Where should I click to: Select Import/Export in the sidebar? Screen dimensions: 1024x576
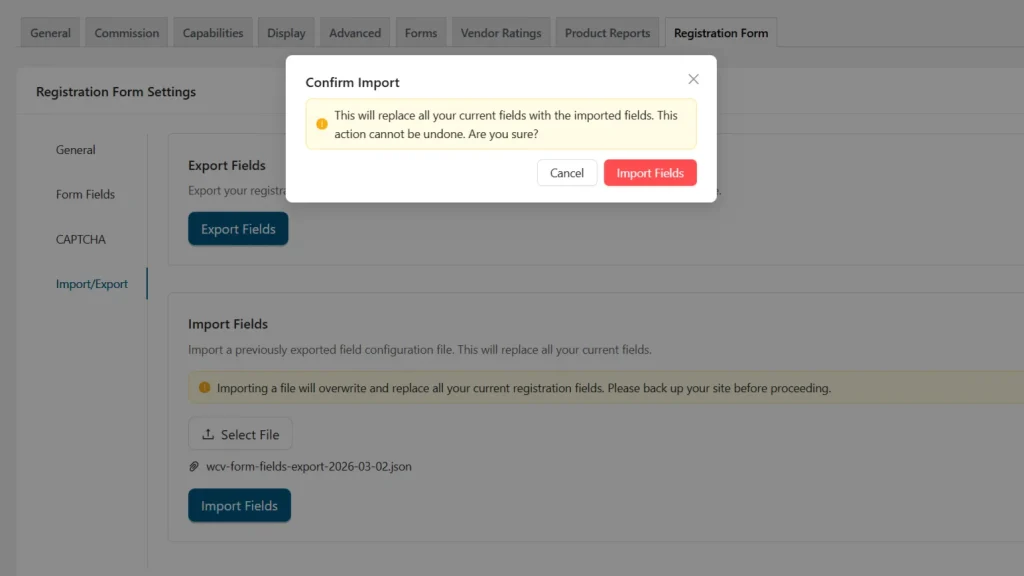(x=92, y=284)
